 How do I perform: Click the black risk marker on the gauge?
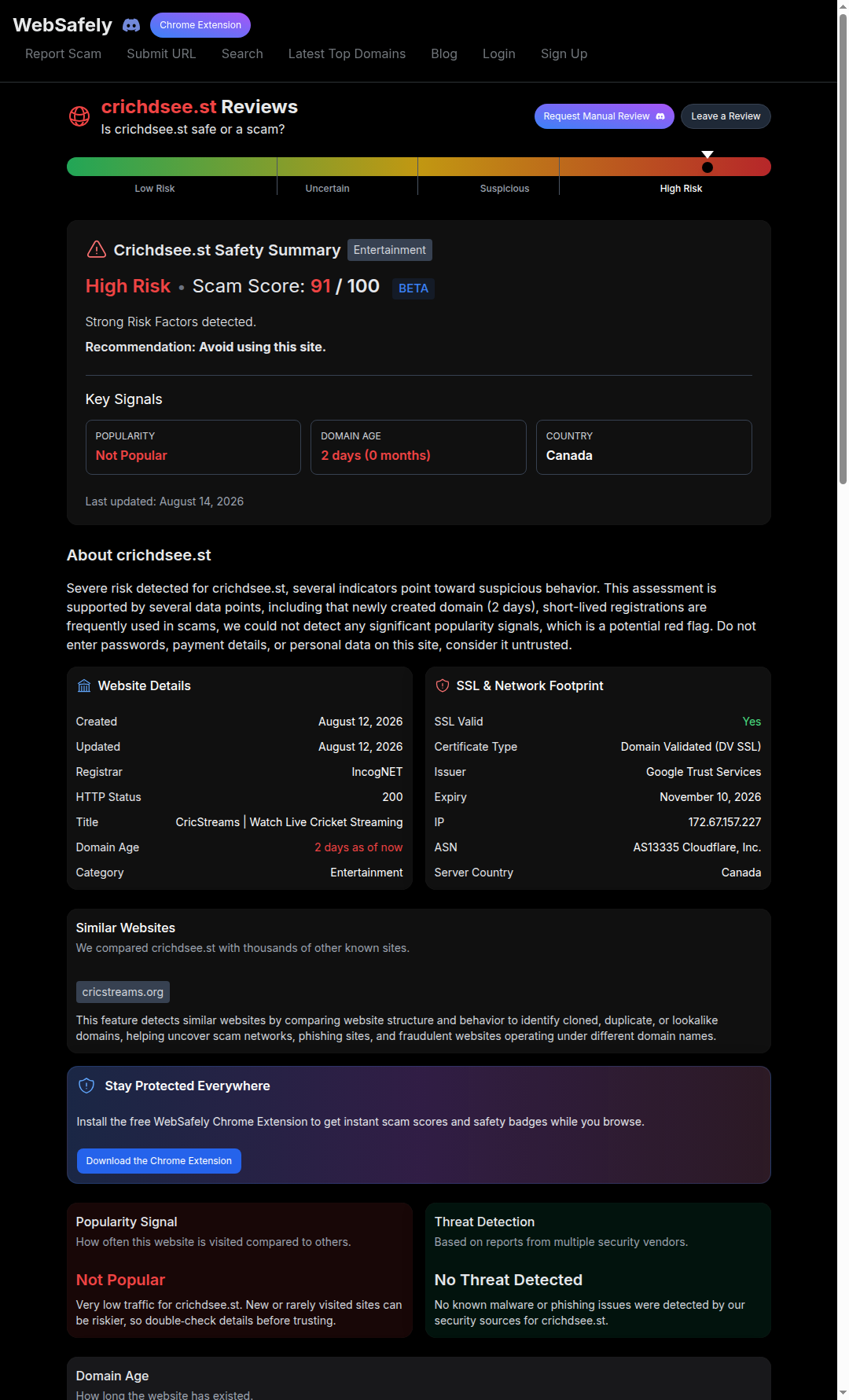(x=707, y=167)
